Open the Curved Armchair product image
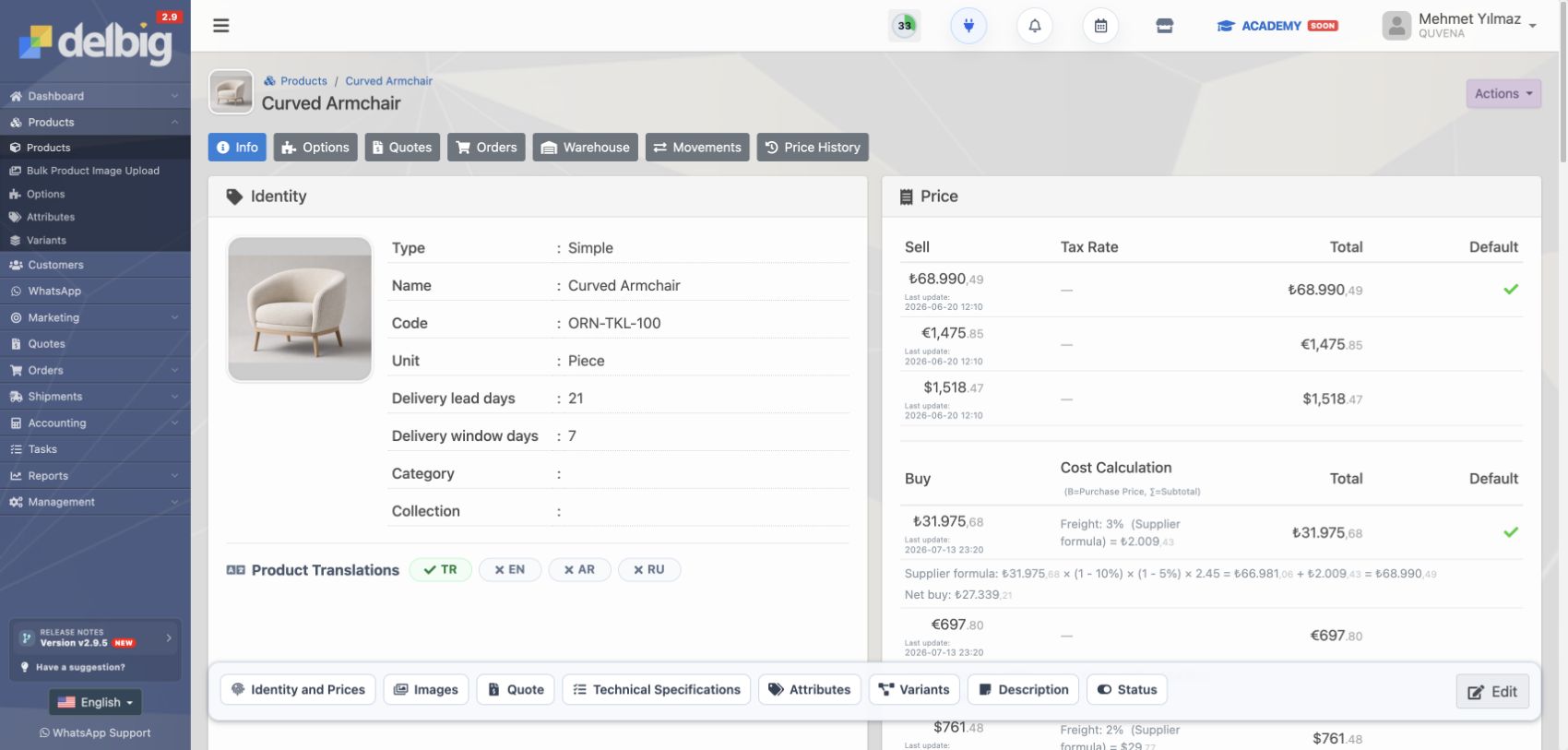The image size is (1568, 750). tap(300, 309)
